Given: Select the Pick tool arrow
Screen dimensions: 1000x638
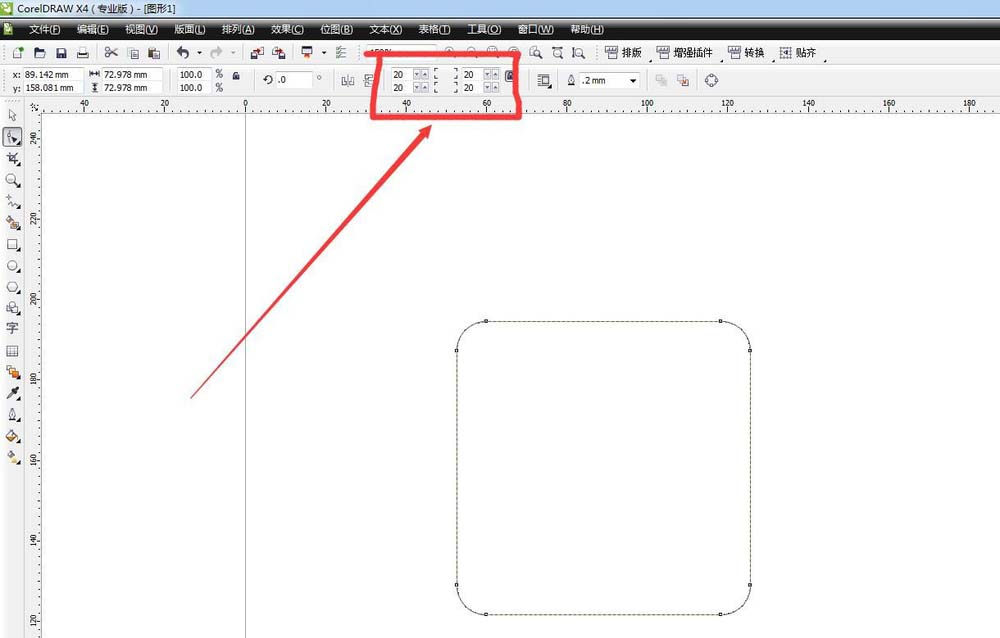Looking at the screenshot, I should [x=12, y=115].
